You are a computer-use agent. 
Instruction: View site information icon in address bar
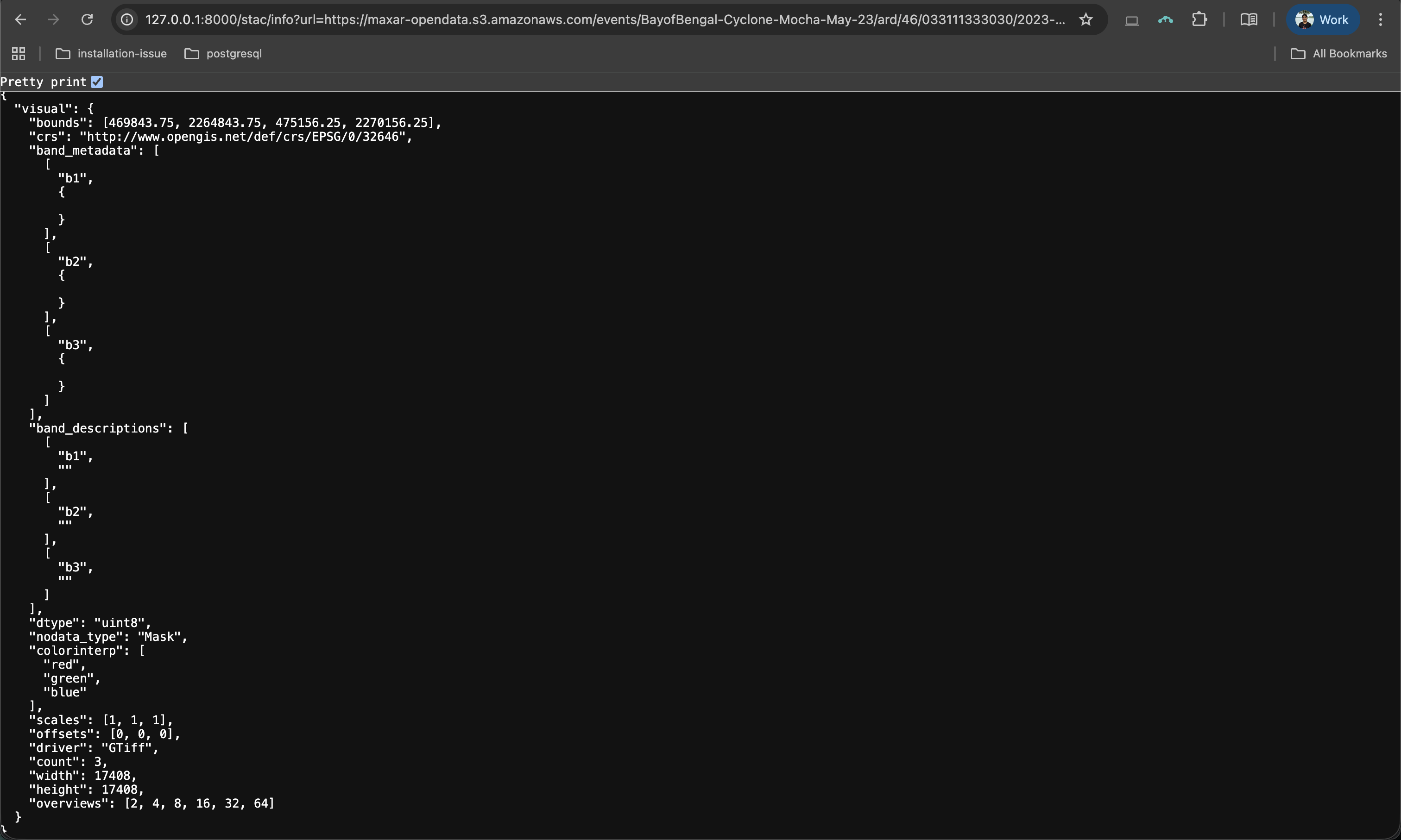[x=127, y=20]
